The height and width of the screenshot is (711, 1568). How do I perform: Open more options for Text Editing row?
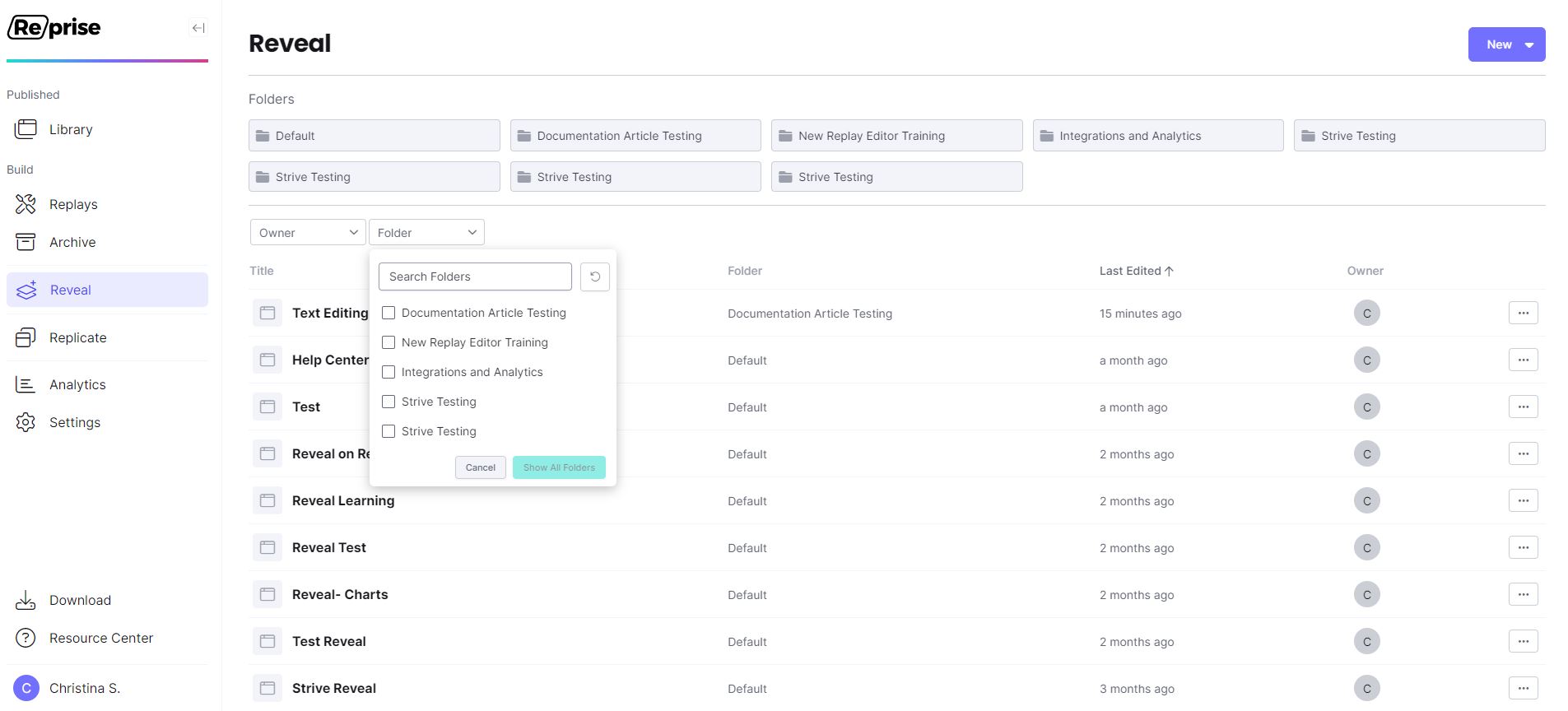[x=1524, y=313]
